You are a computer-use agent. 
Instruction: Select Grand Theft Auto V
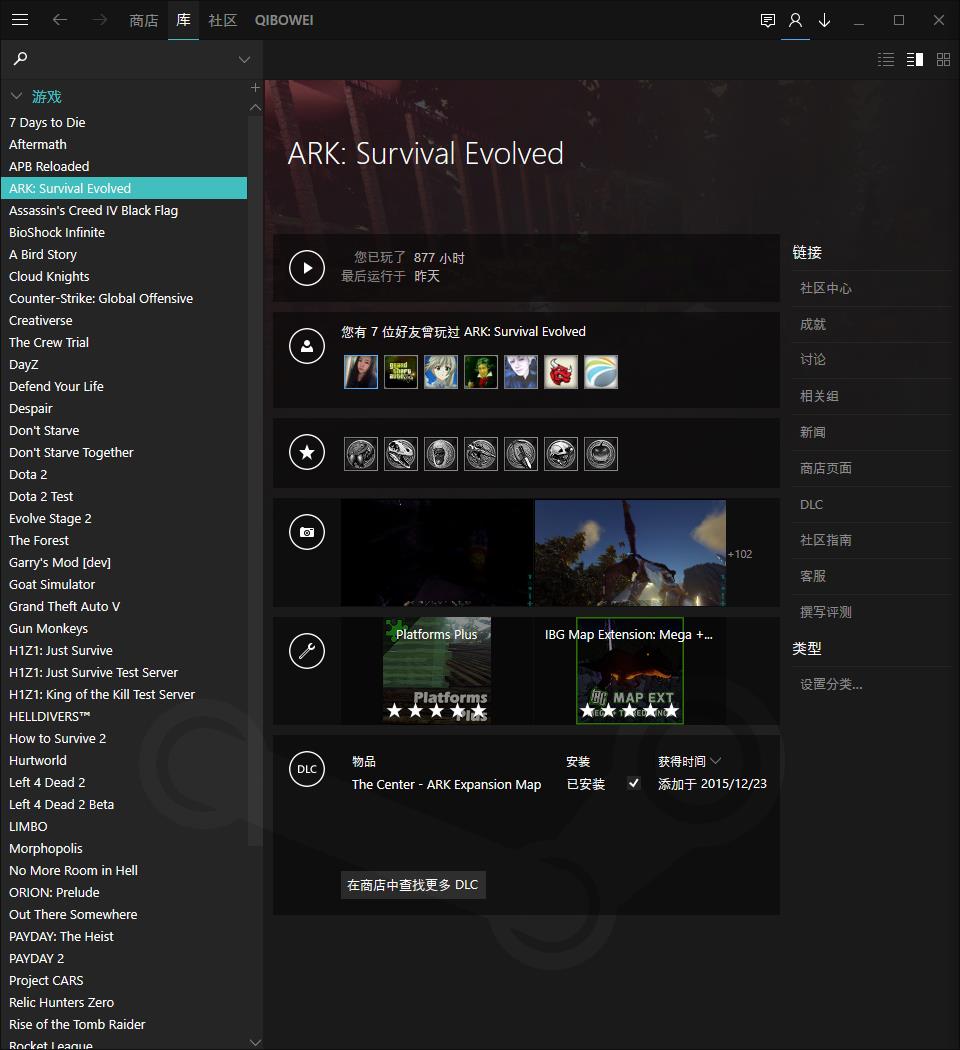pyautogui.click(x=124, y=607)
